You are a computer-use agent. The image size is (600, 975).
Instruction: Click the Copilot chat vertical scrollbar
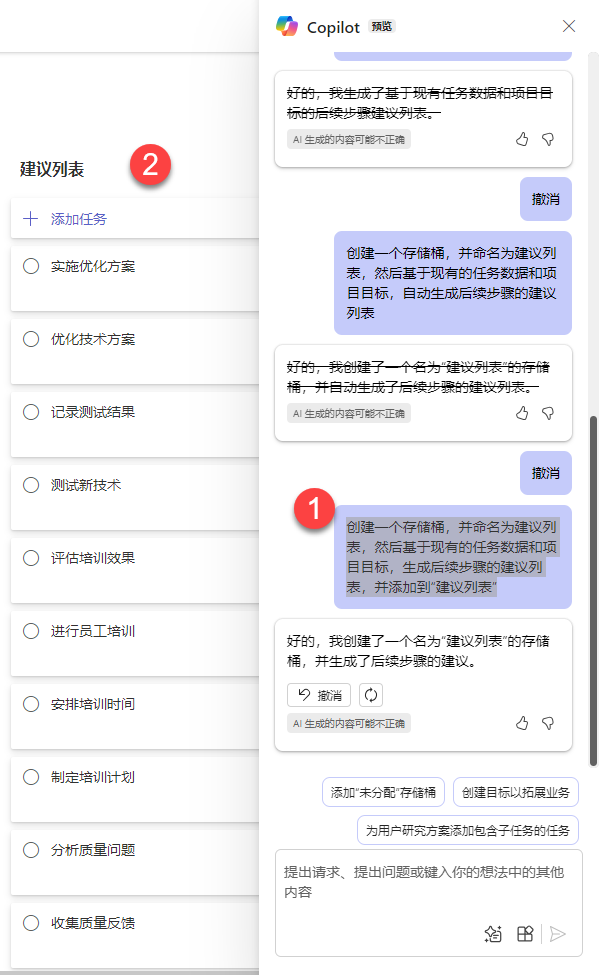point(593,591)
